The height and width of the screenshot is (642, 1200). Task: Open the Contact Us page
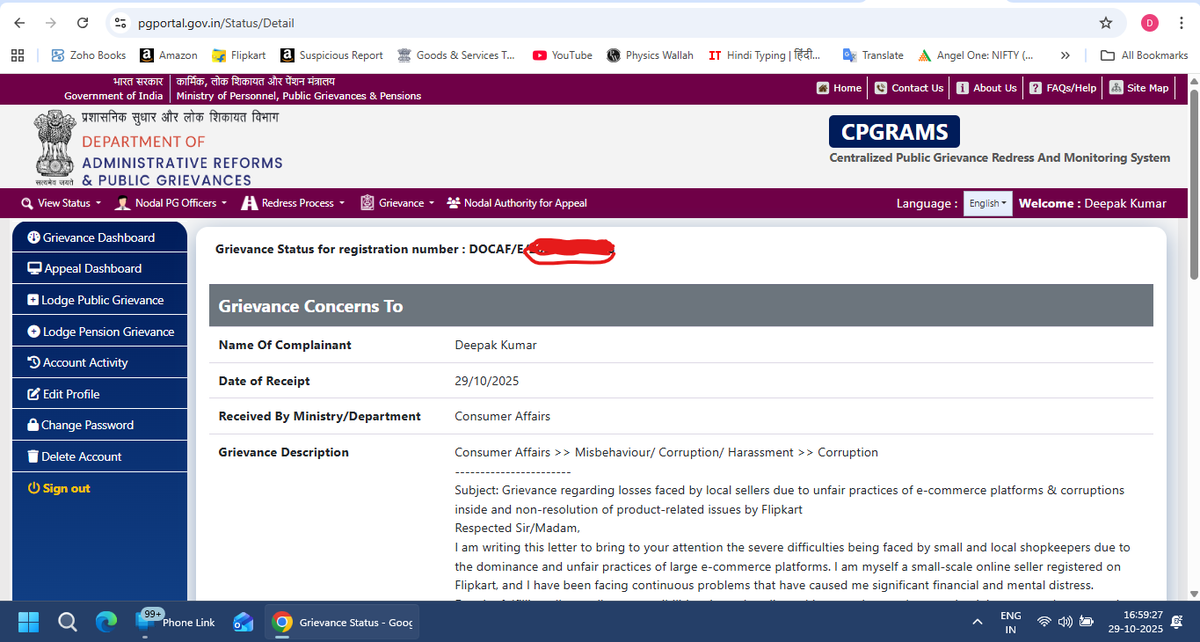(909, 88)
